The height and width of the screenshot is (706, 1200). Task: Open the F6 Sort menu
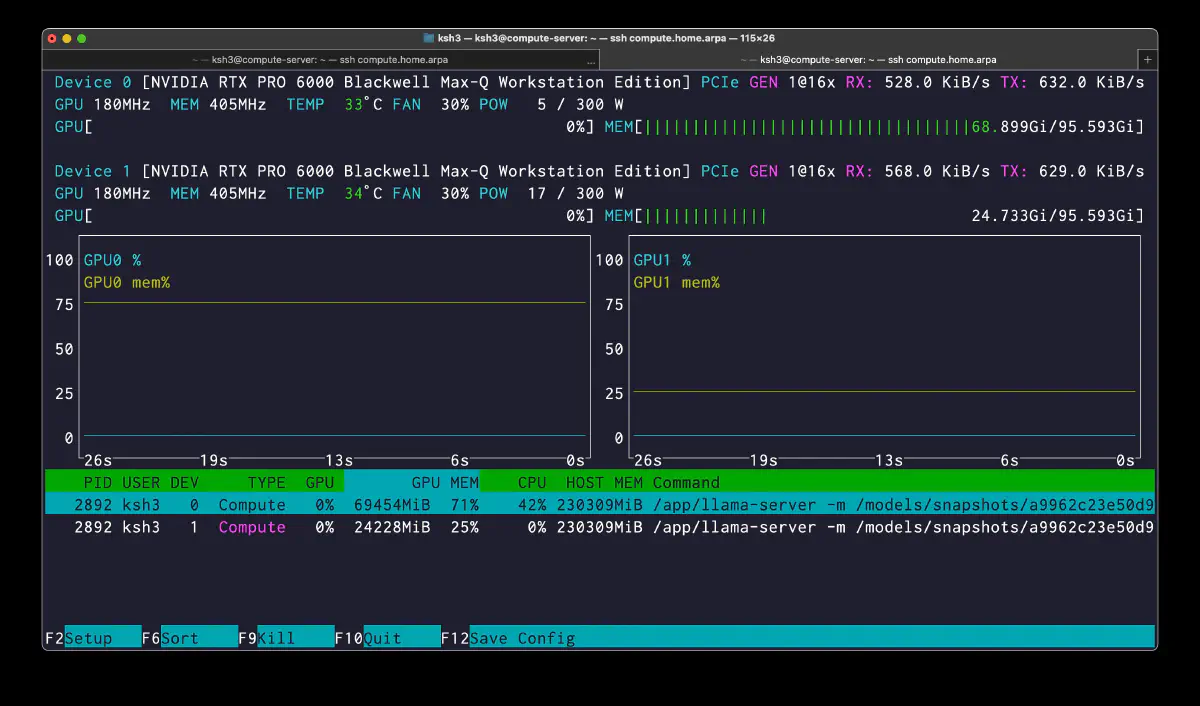tap(189, 638)
